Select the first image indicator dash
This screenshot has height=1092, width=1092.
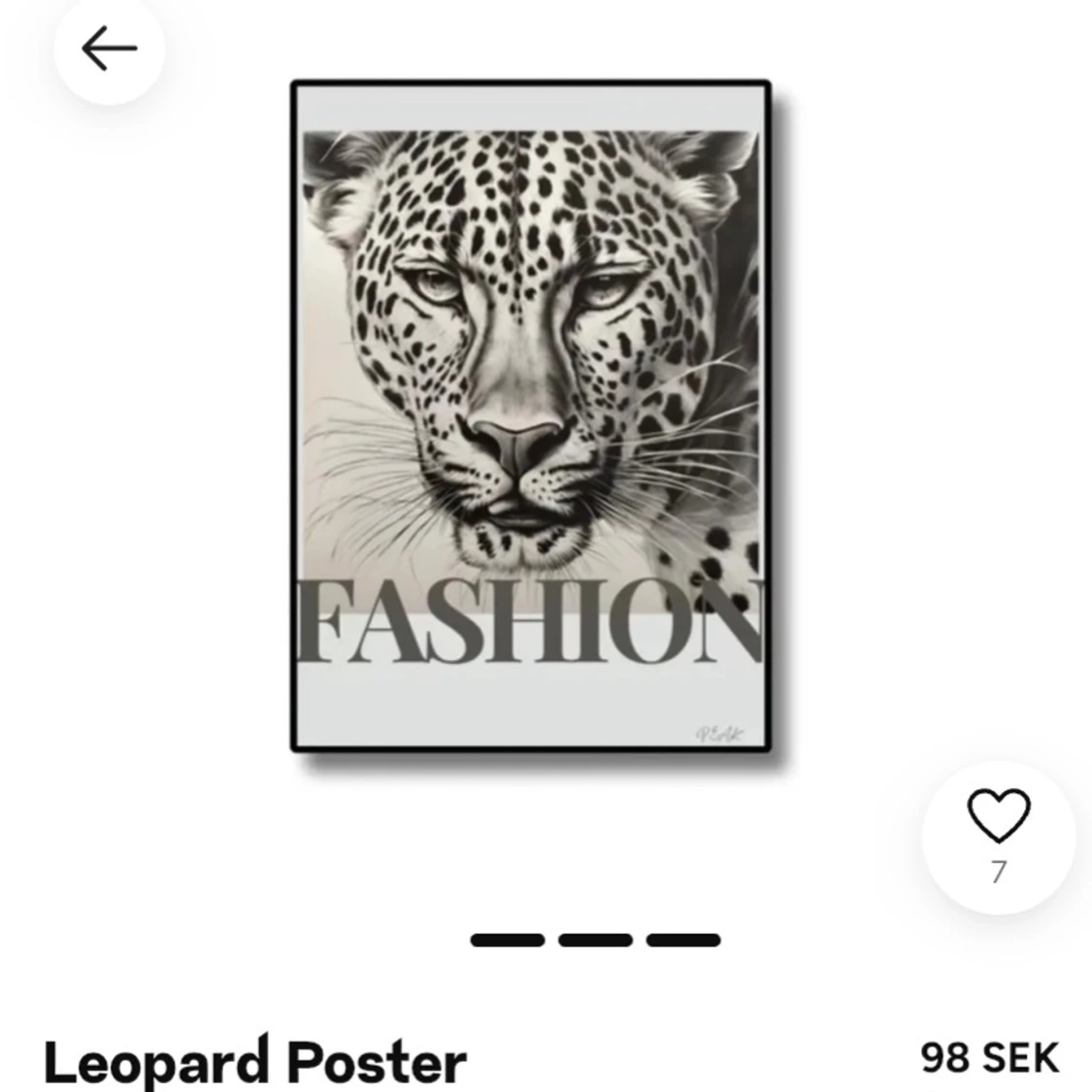pyautogui.click(x=507, y=941)
